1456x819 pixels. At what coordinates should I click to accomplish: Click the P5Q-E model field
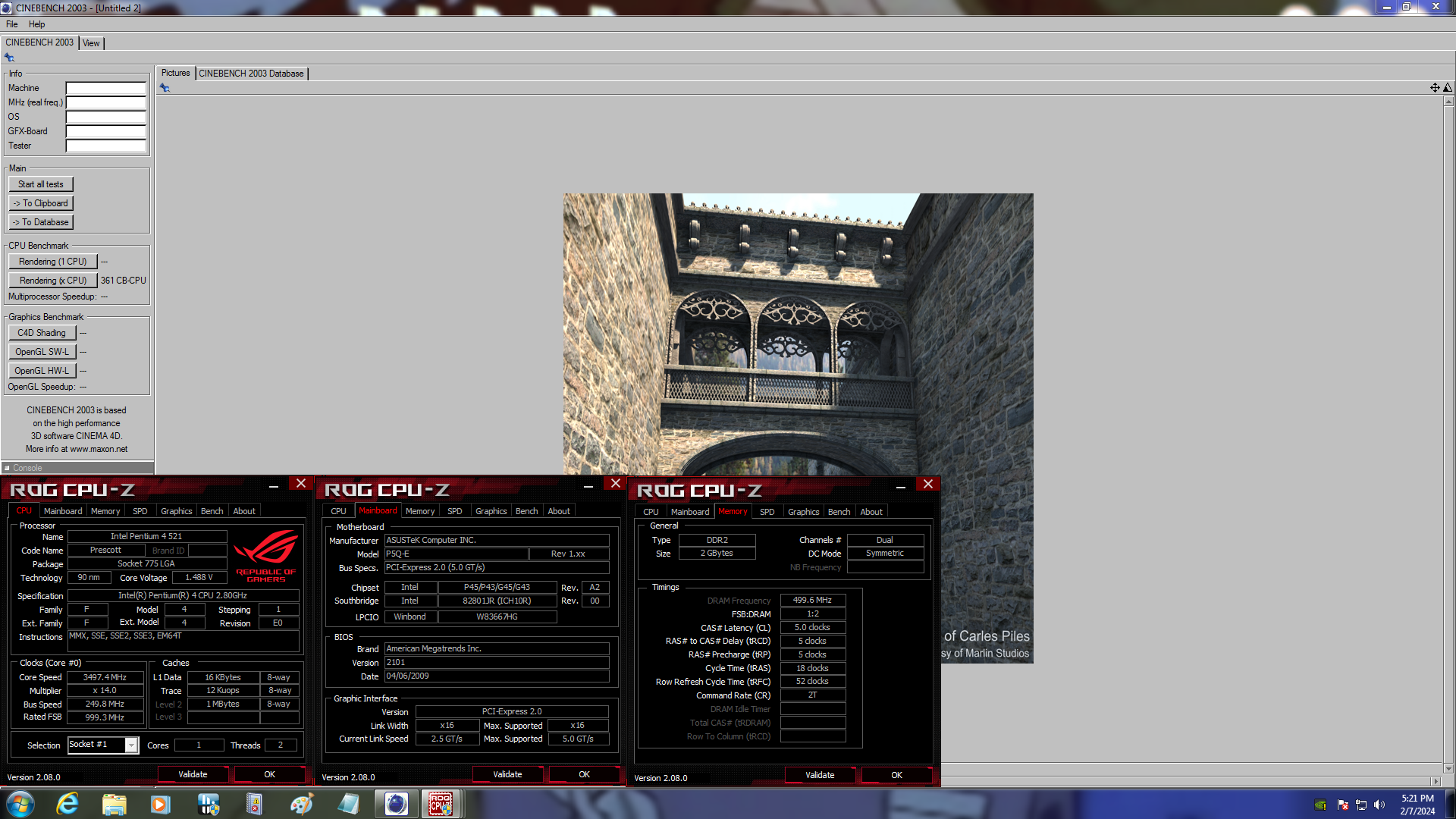pyautogui.click(x=456, y=554)
